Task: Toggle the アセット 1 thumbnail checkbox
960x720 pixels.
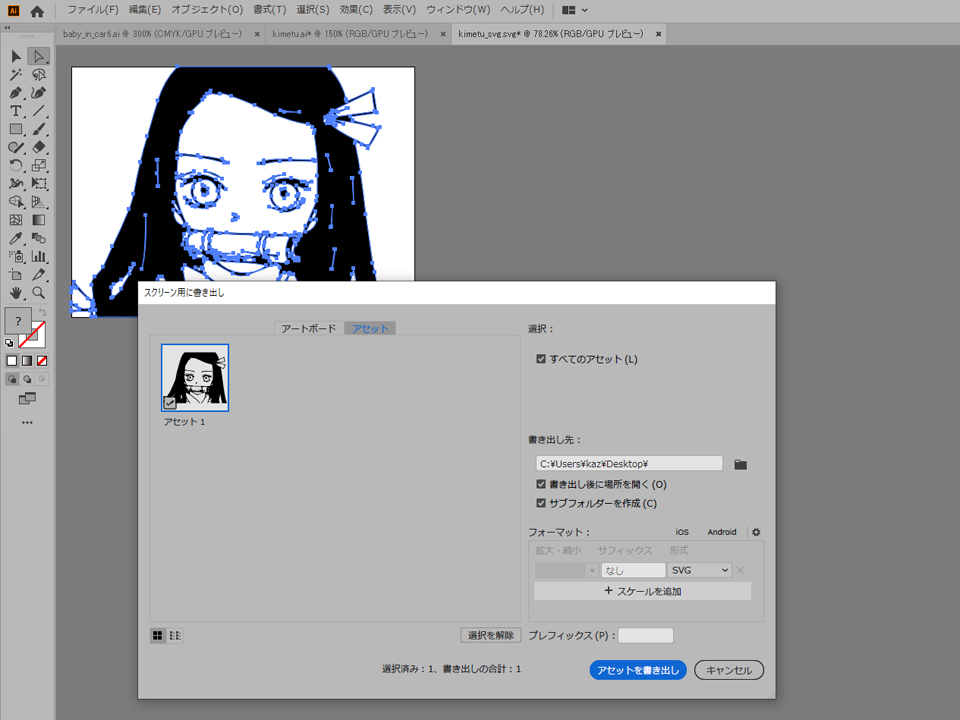Action: click(170, 402)
